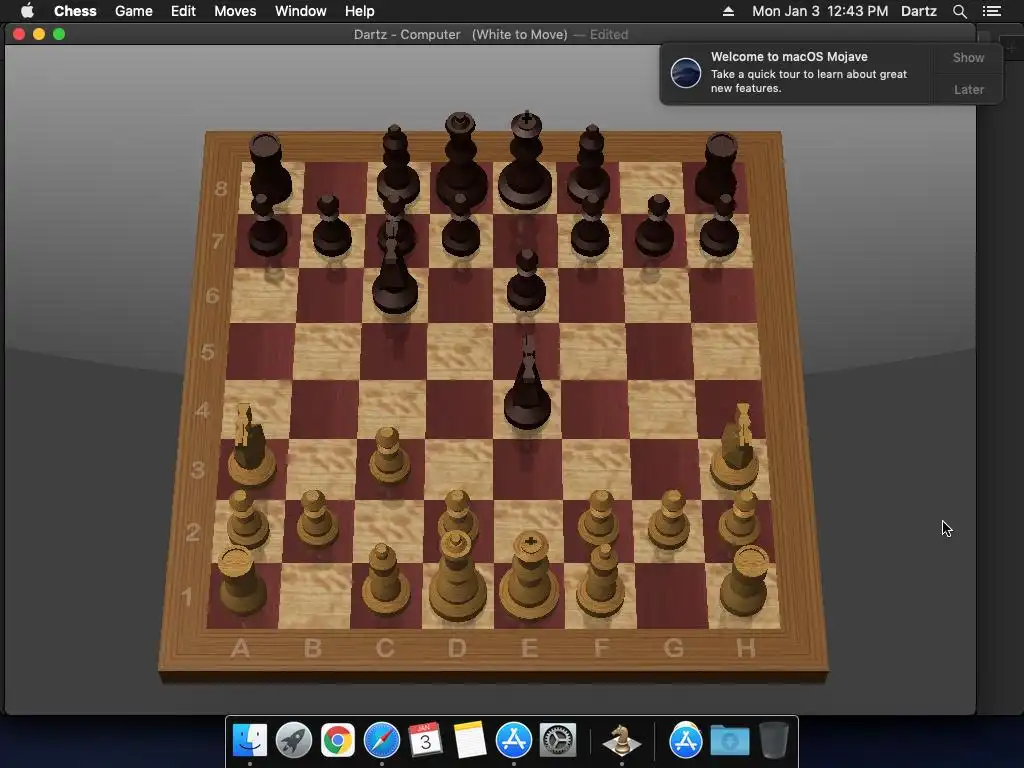Screen dimensions: 1024x768
Task: Select the white bishop on c1
Action: (385, 581)
